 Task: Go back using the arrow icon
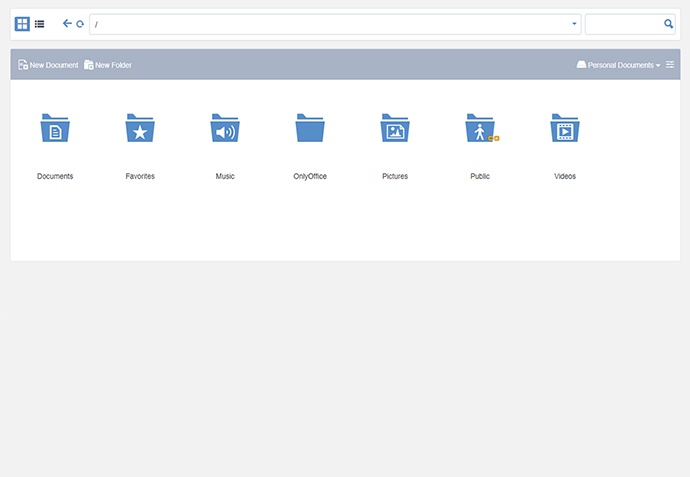(x=67, y=23)
